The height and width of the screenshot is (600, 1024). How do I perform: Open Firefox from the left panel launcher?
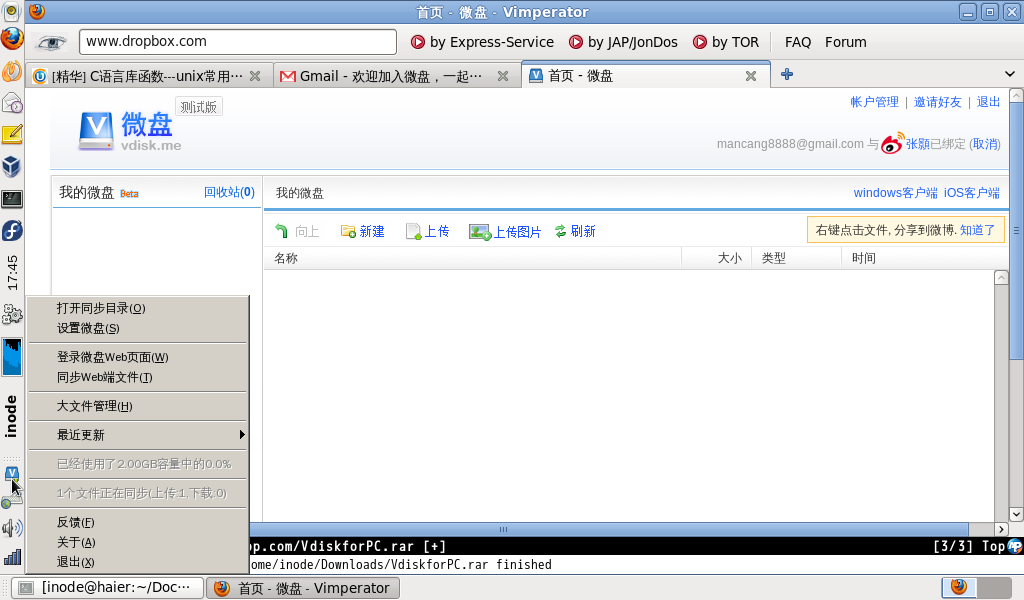tap(12, 39)
